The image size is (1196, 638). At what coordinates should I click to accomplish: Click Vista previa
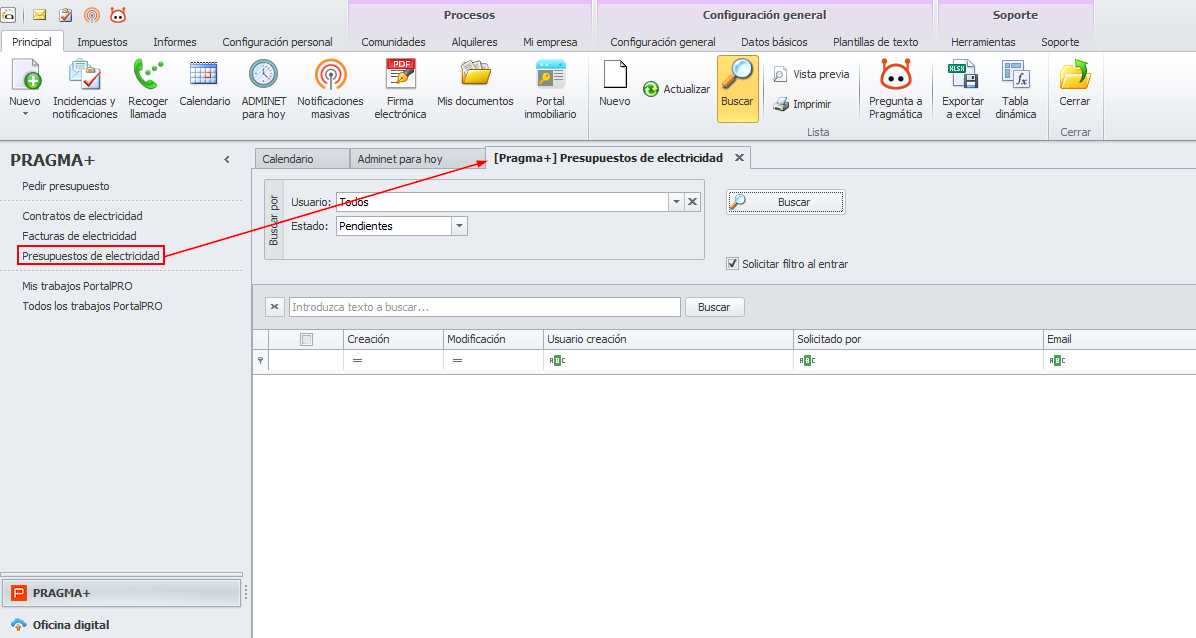pos(811,74)
